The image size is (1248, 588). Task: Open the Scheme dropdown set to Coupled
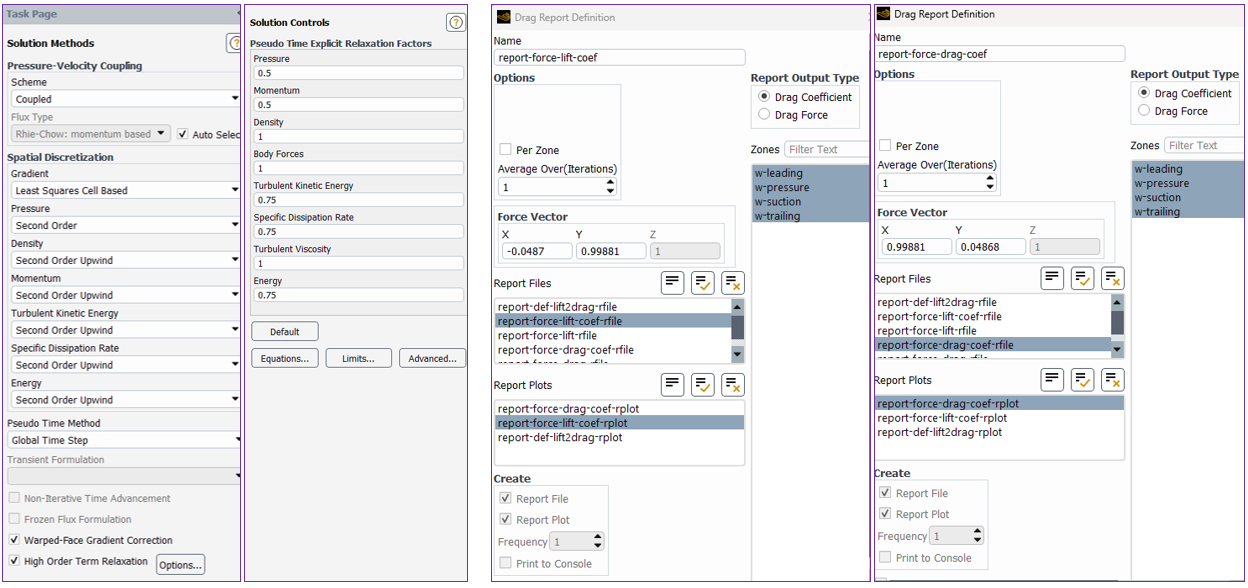point(126,99)
